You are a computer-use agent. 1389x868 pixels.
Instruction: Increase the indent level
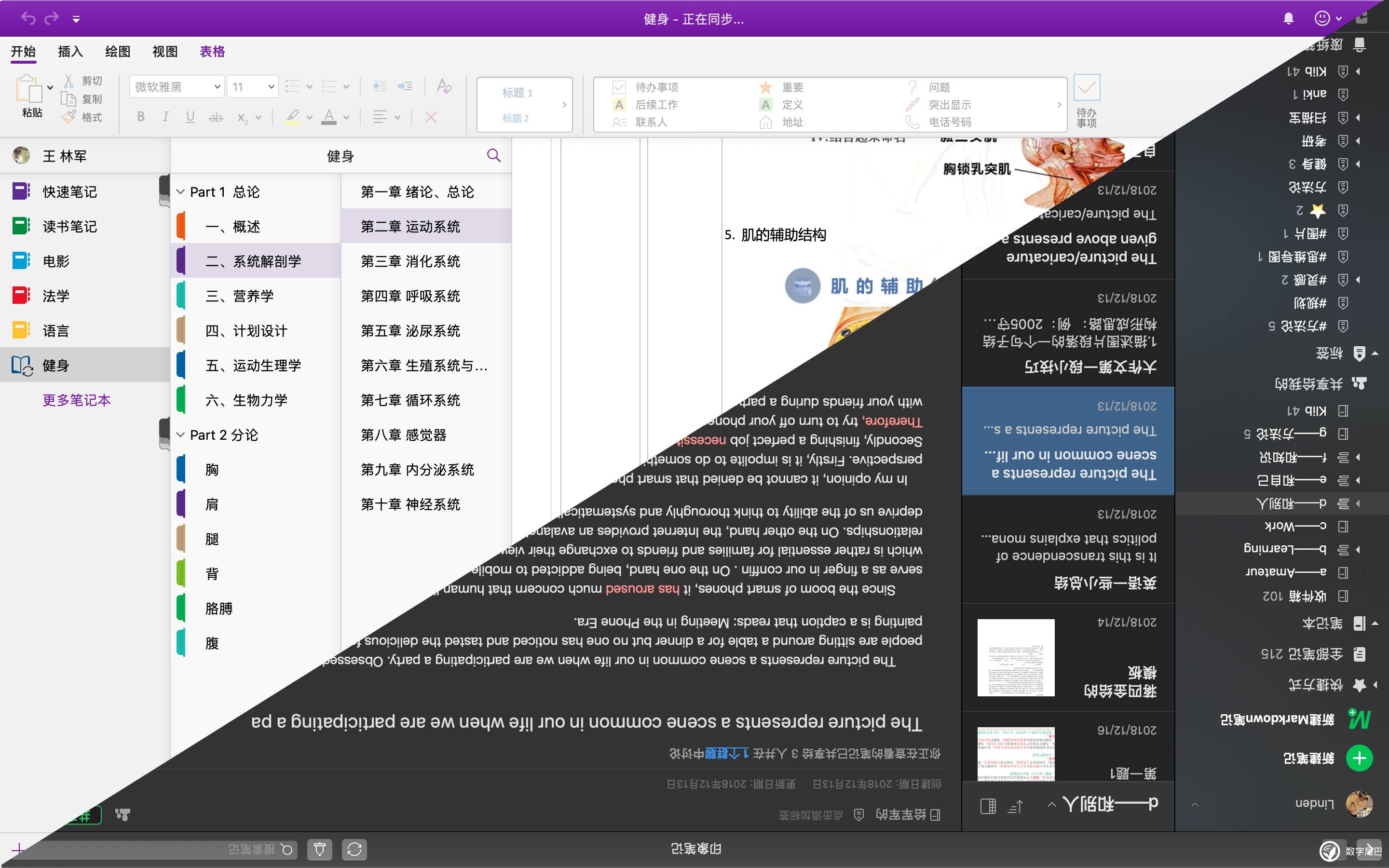coord(405,87)
